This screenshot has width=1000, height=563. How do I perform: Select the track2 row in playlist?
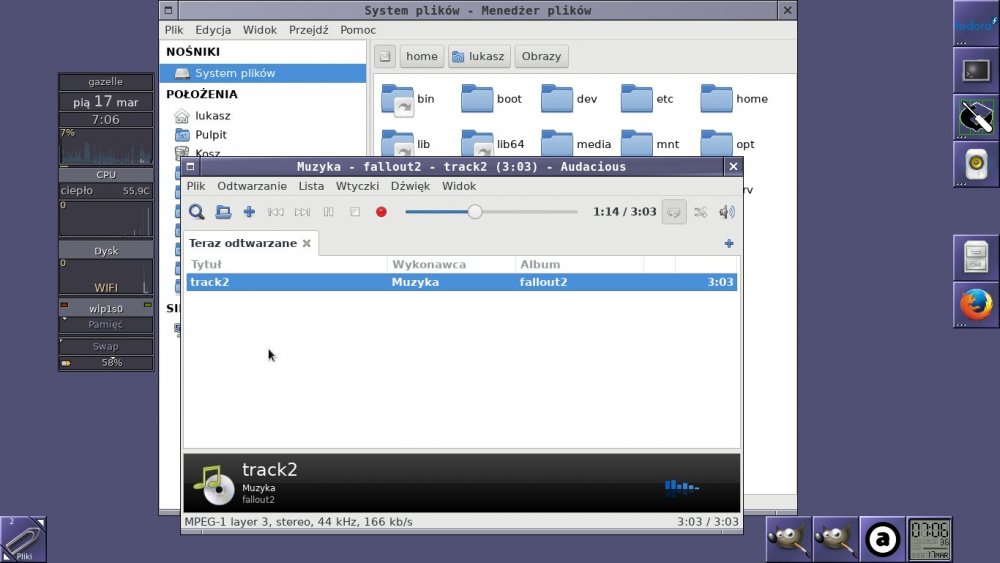coord(462,282)
